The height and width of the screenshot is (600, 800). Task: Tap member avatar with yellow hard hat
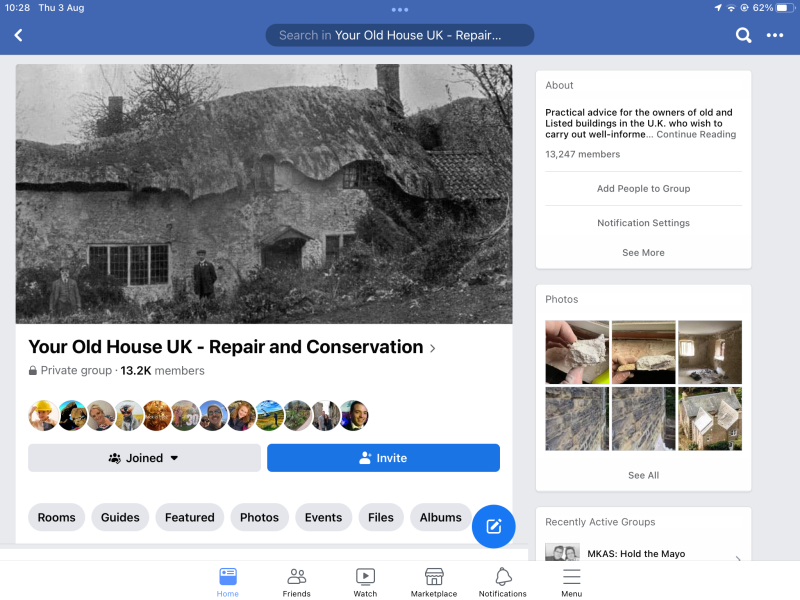point(43,415)
